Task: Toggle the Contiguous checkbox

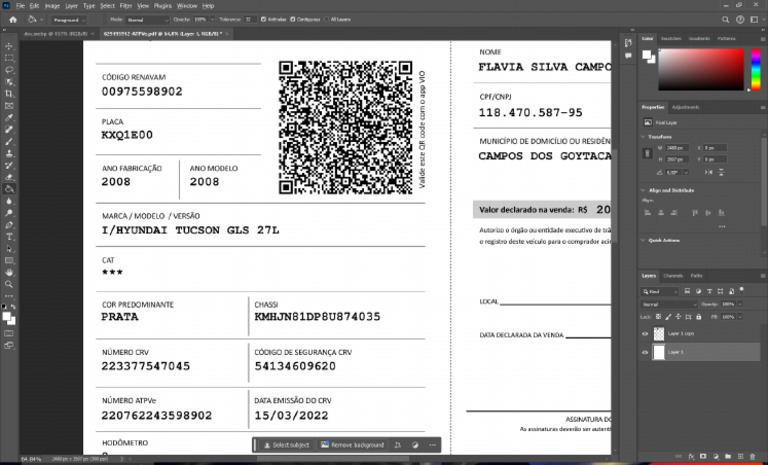Action: pos(293,20)
